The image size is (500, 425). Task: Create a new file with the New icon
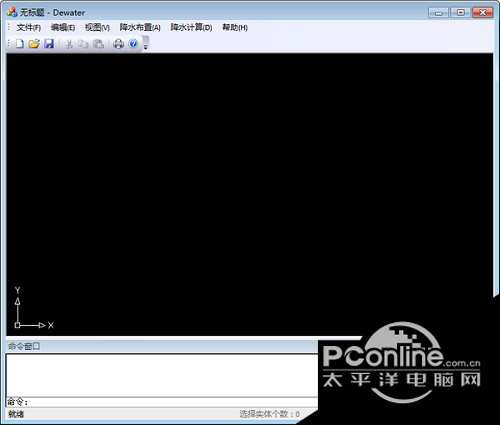pos(20,44)
